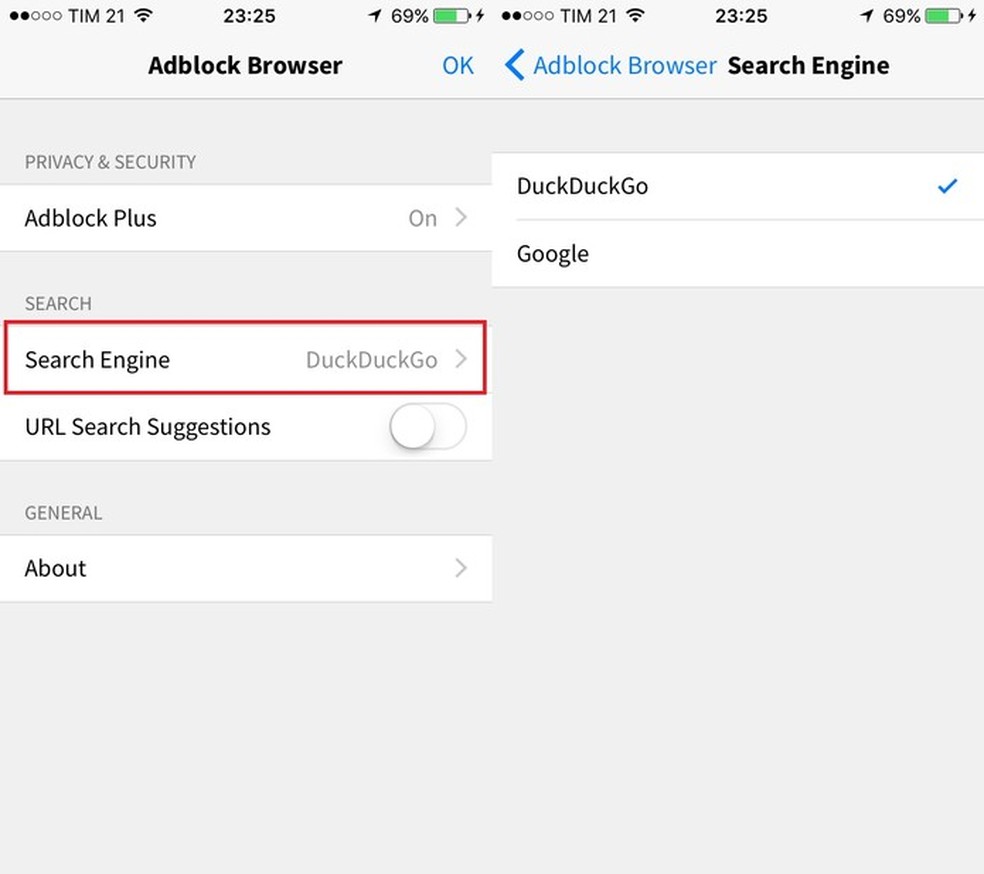This screenshot has height=874, width=984.
Task: Toggle the URL Search Suggestions switch
Action: (427, 428)
